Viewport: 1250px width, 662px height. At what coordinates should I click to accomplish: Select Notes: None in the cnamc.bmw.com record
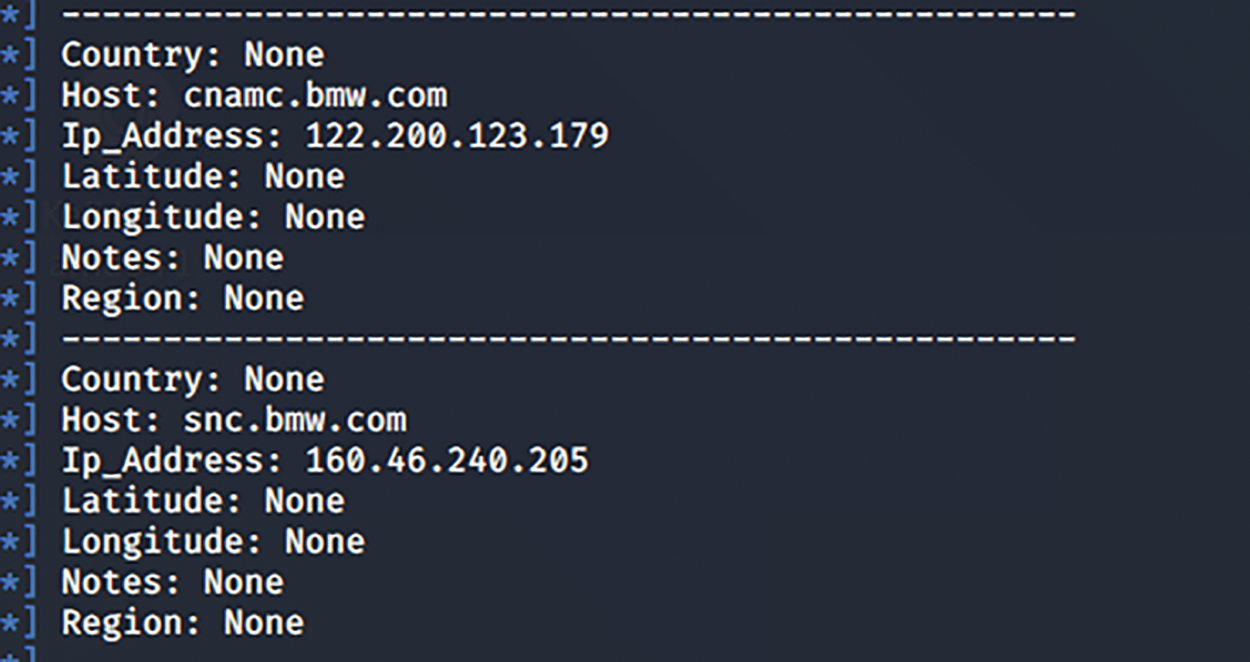(x=172, y=258)
